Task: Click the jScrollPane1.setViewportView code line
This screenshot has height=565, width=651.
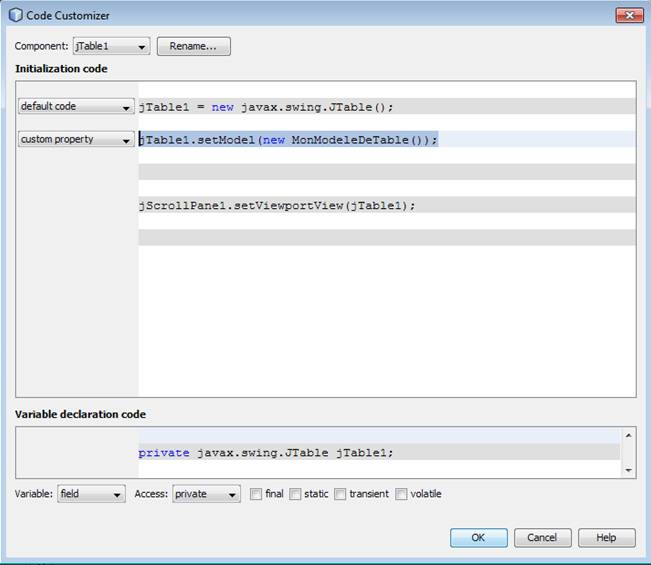Action: (276, 205)
